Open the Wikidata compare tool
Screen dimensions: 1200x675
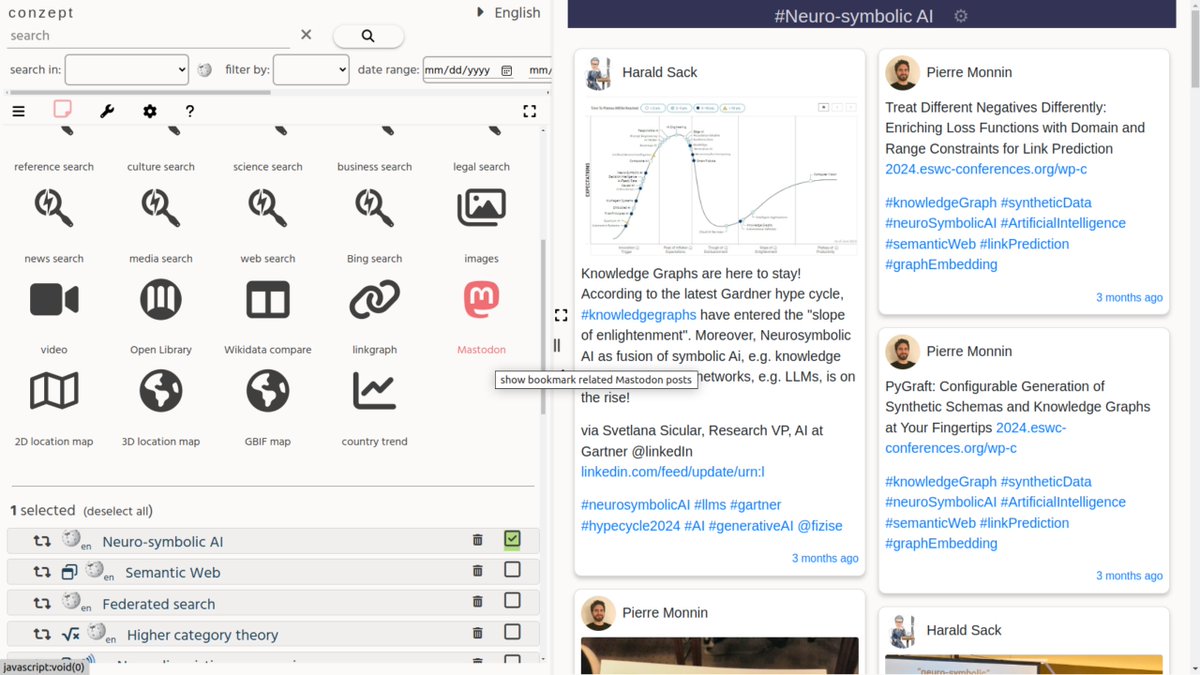[268, 299]
